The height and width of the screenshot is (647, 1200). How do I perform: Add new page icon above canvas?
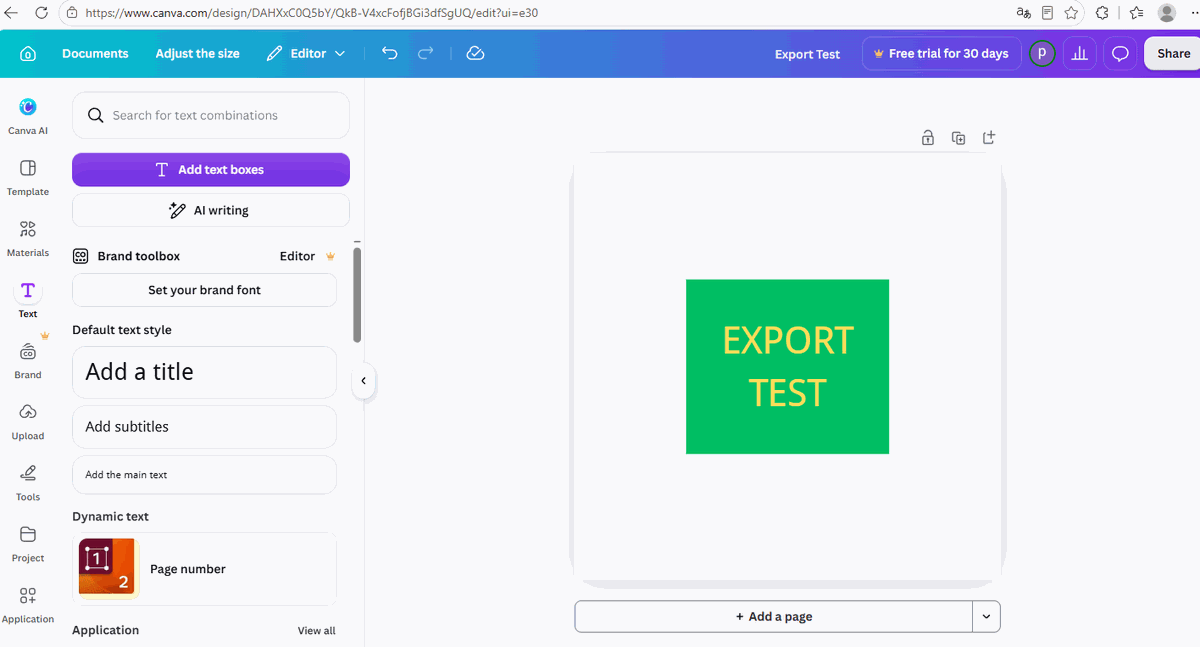point(989,138)
